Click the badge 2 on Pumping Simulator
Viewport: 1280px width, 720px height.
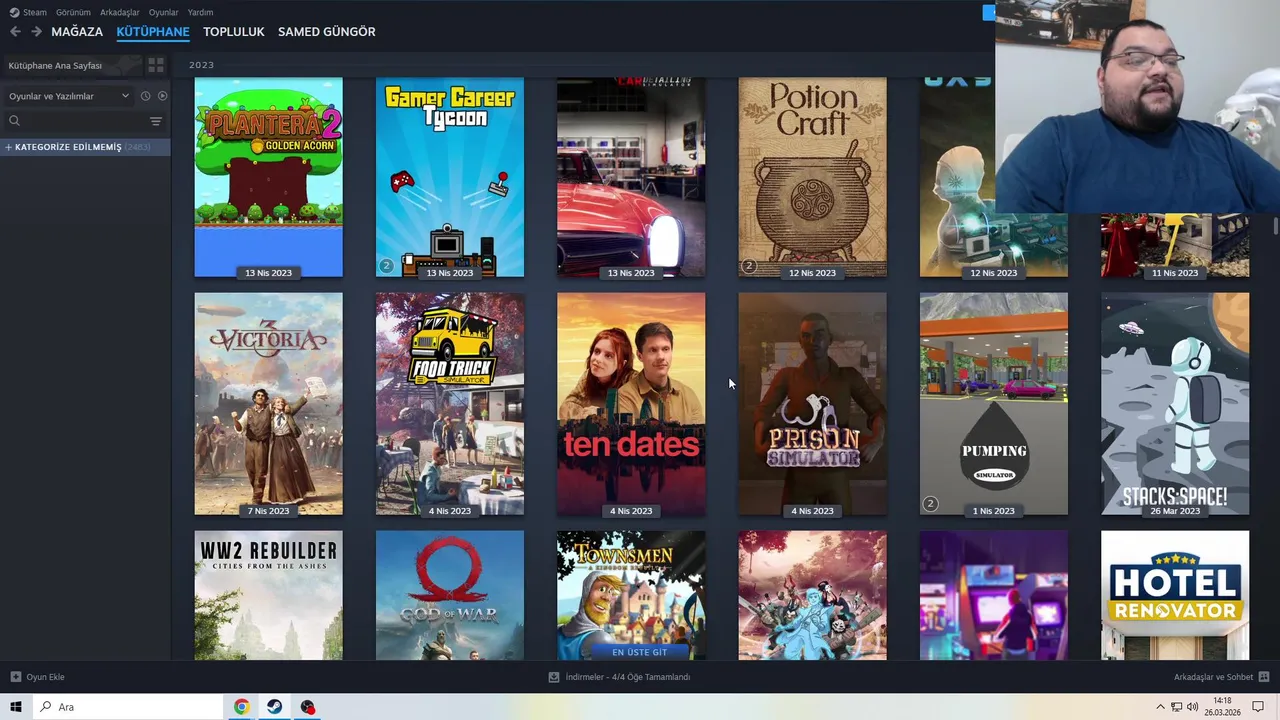[930, 504]
